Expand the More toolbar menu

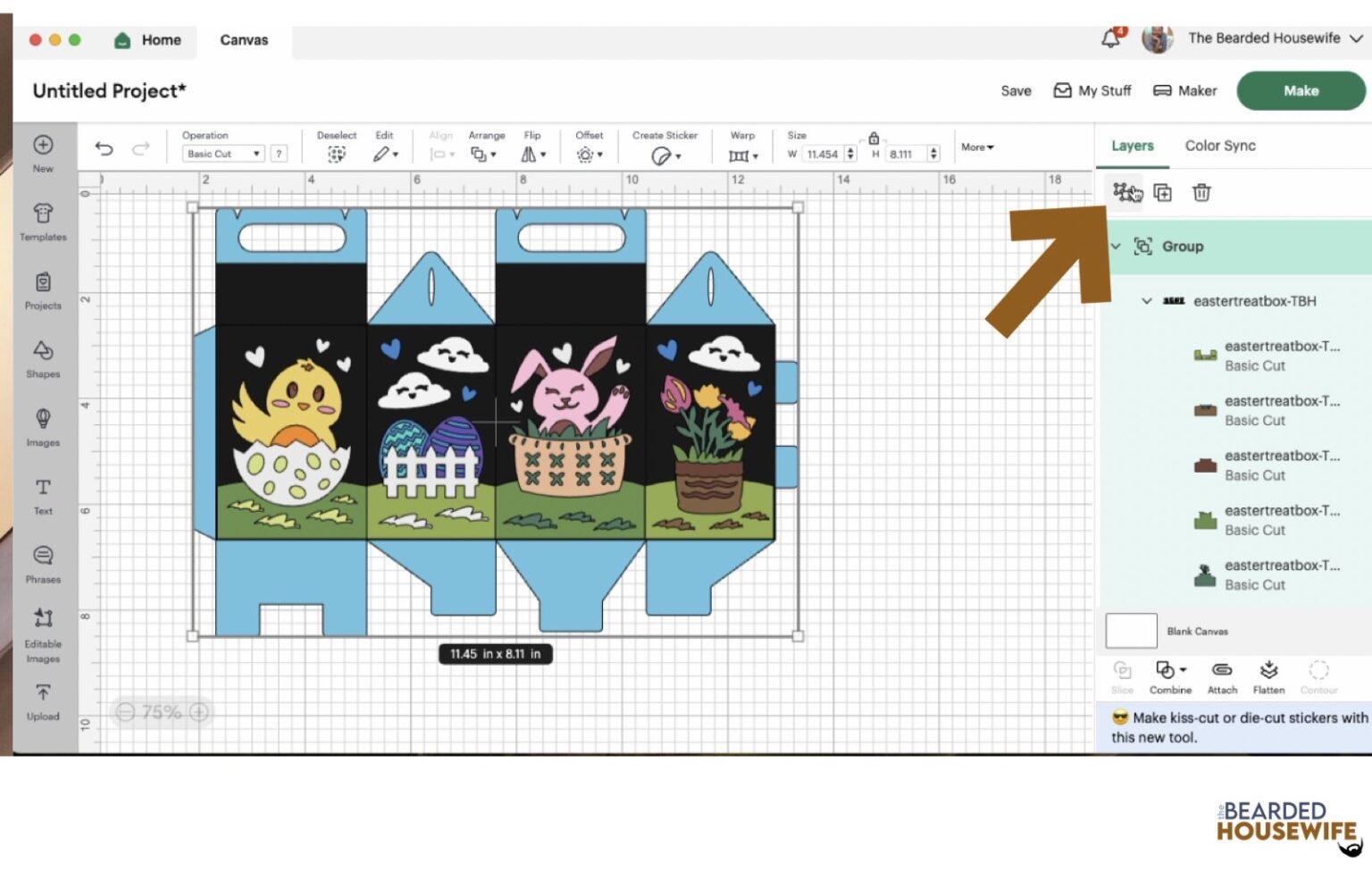point(977,147)
